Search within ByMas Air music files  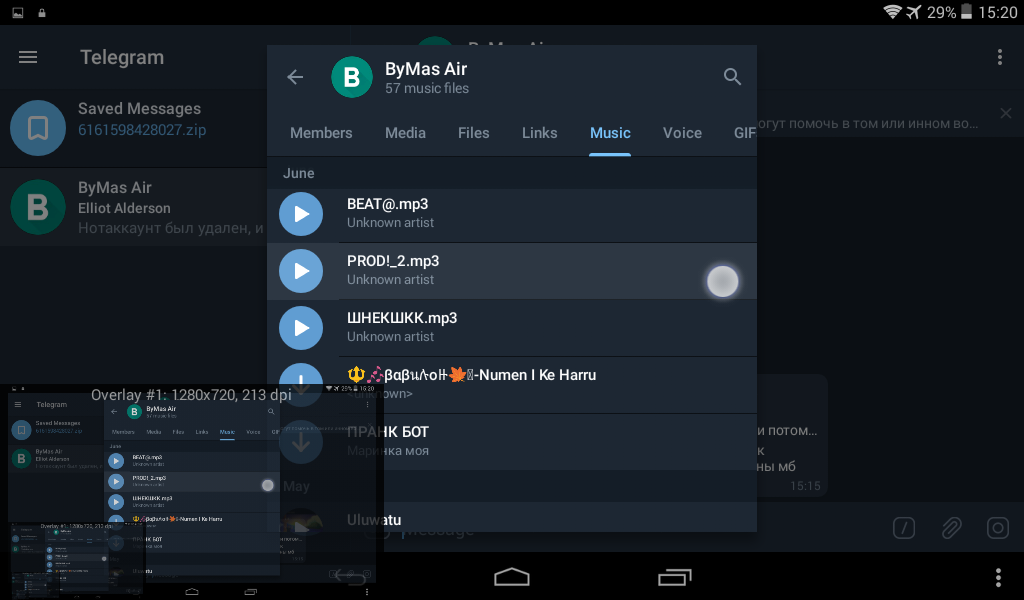tap(732, 77)
